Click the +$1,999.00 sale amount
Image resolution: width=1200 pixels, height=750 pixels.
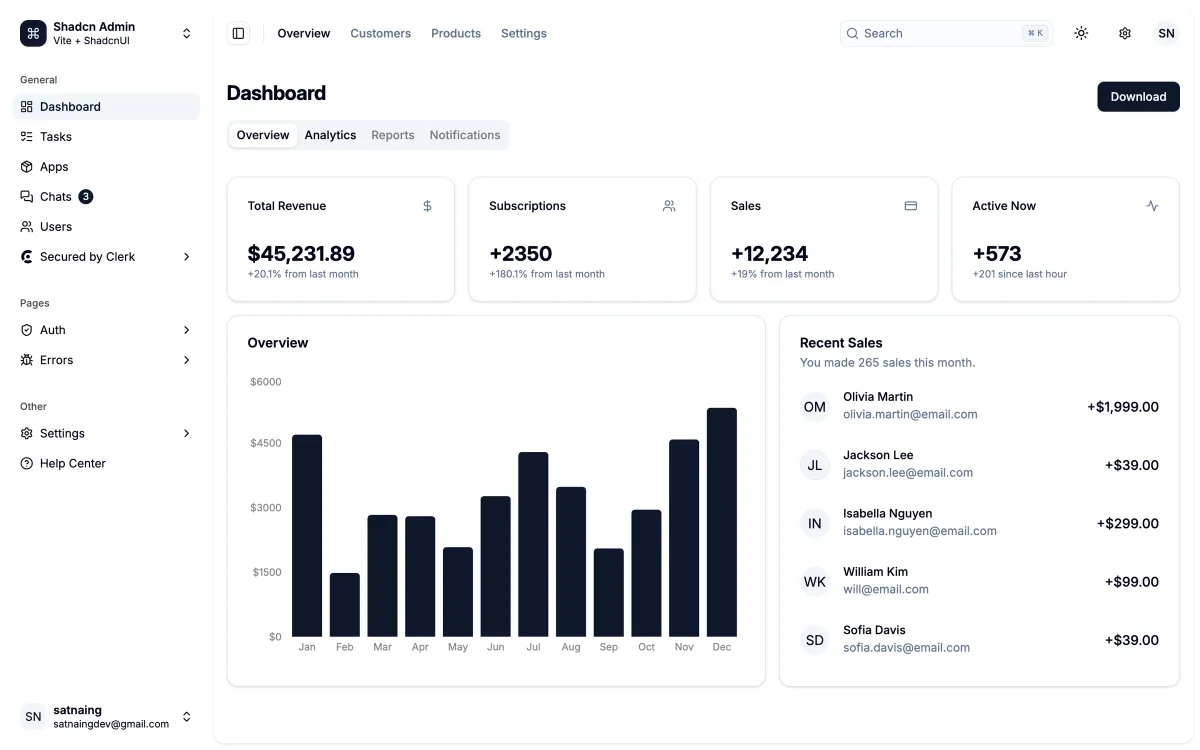tap(1123, 407)
